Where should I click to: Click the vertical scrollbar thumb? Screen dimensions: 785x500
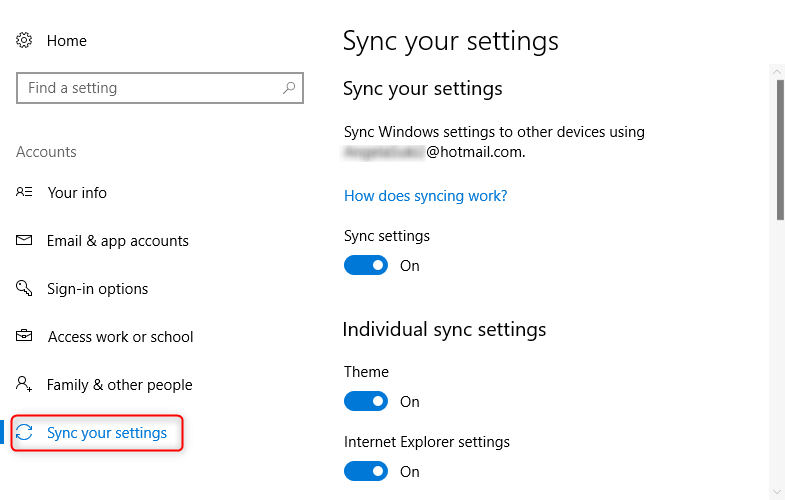pyautogui.click(x=780, y=149)
